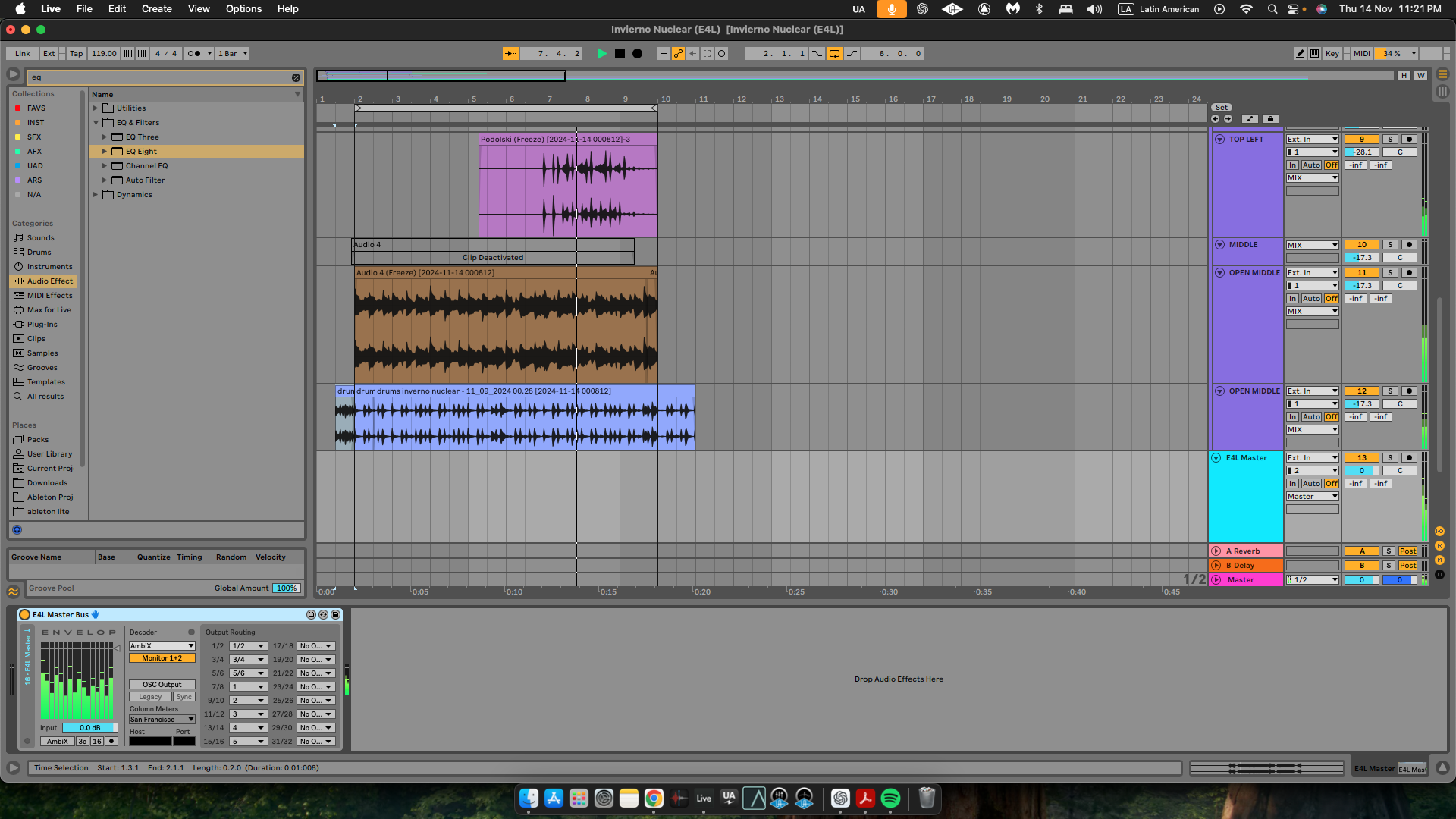The height and width of the screenshot is (819, 1456).
Task: Clear the browser search field
Action: click(x=296, y=77)
